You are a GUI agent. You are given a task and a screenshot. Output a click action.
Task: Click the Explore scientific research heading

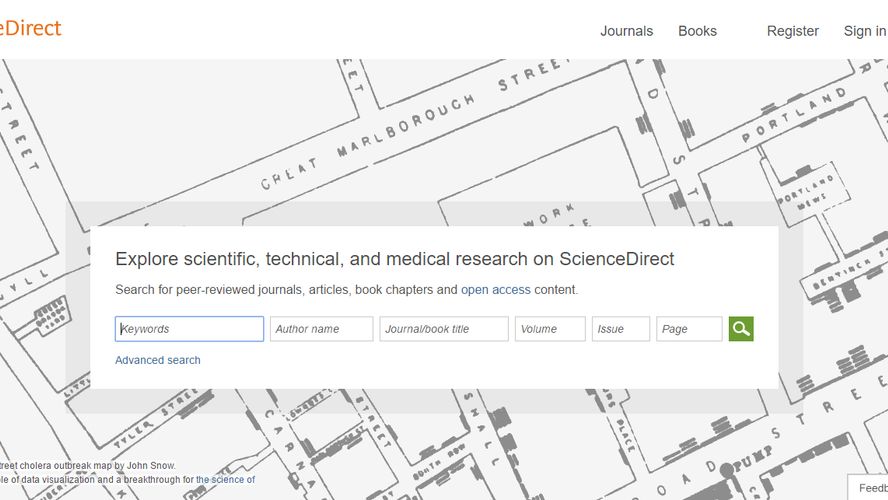395,259
